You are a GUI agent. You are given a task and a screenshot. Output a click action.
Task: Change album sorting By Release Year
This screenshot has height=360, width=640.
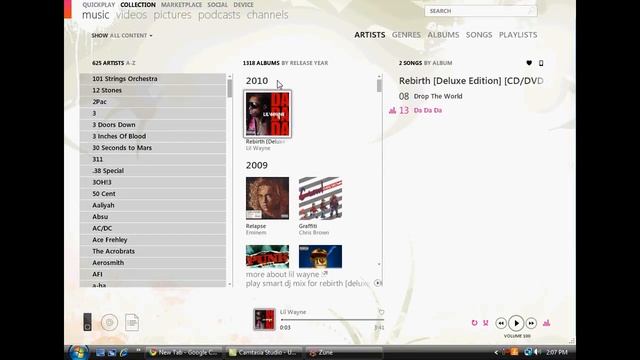[x=305, y=63]
